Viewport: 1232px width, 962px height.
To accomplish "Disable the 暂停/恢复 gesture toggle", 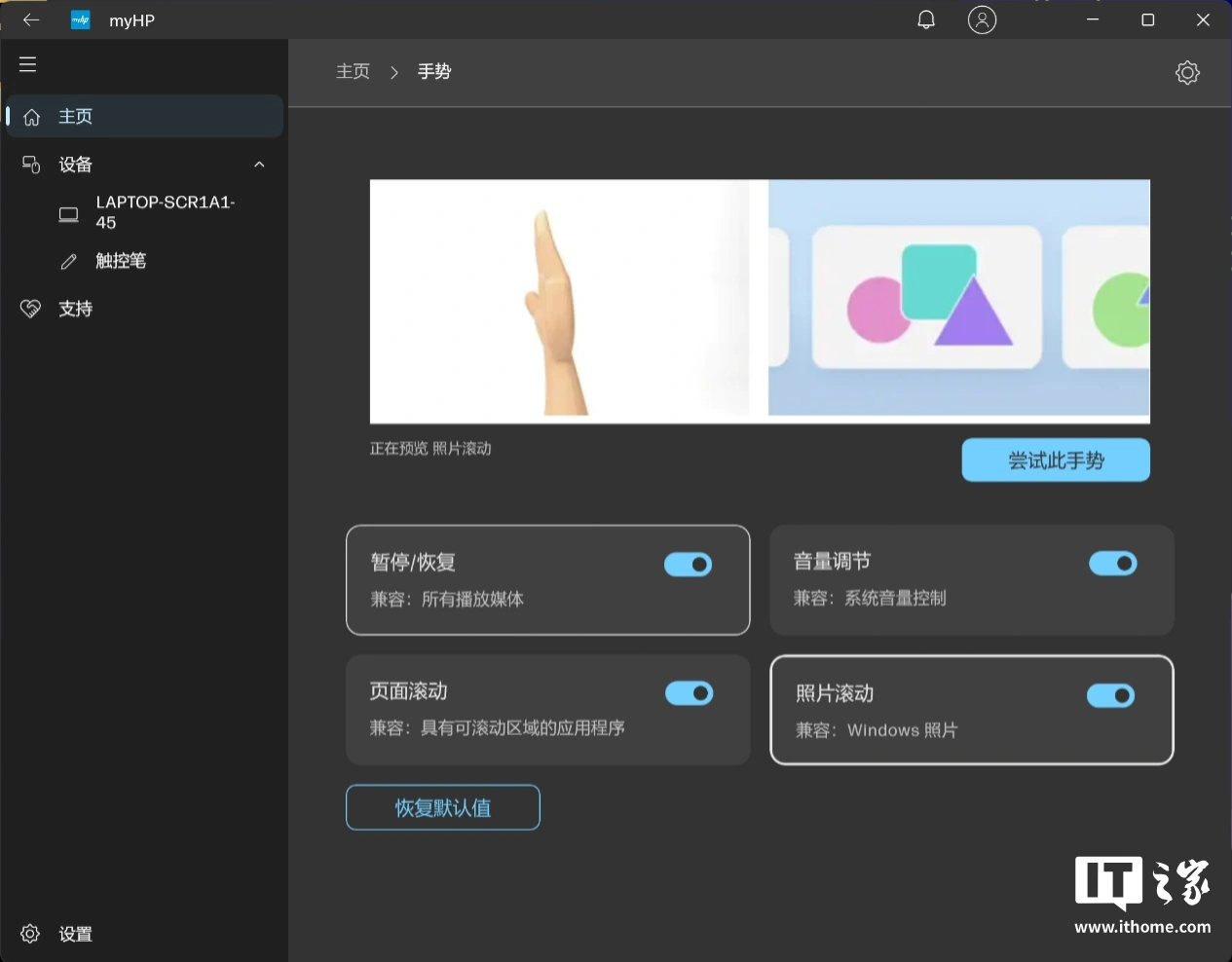I will pyautogui.click(x=688, y=565).
